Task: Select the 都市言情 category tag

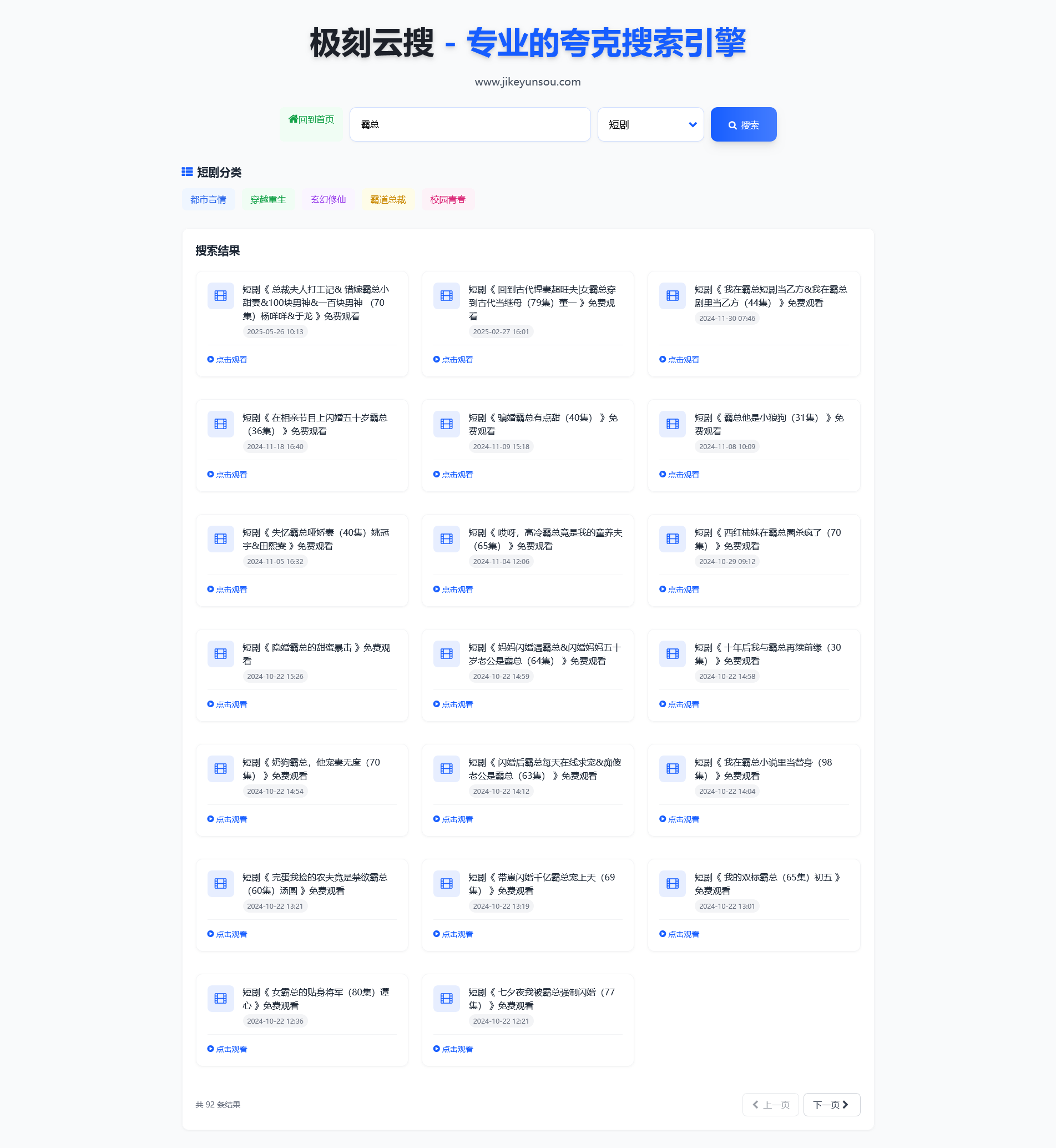Action: 208,199
